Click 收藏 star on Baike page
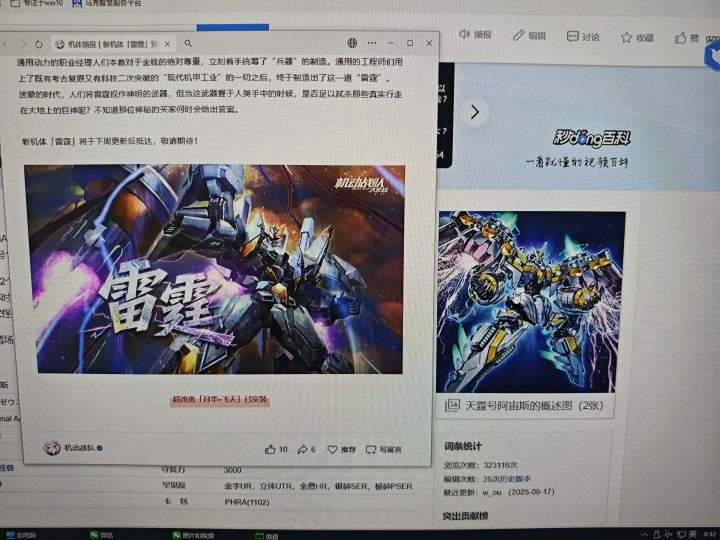 pyautogui.click(x=637, y=38)
